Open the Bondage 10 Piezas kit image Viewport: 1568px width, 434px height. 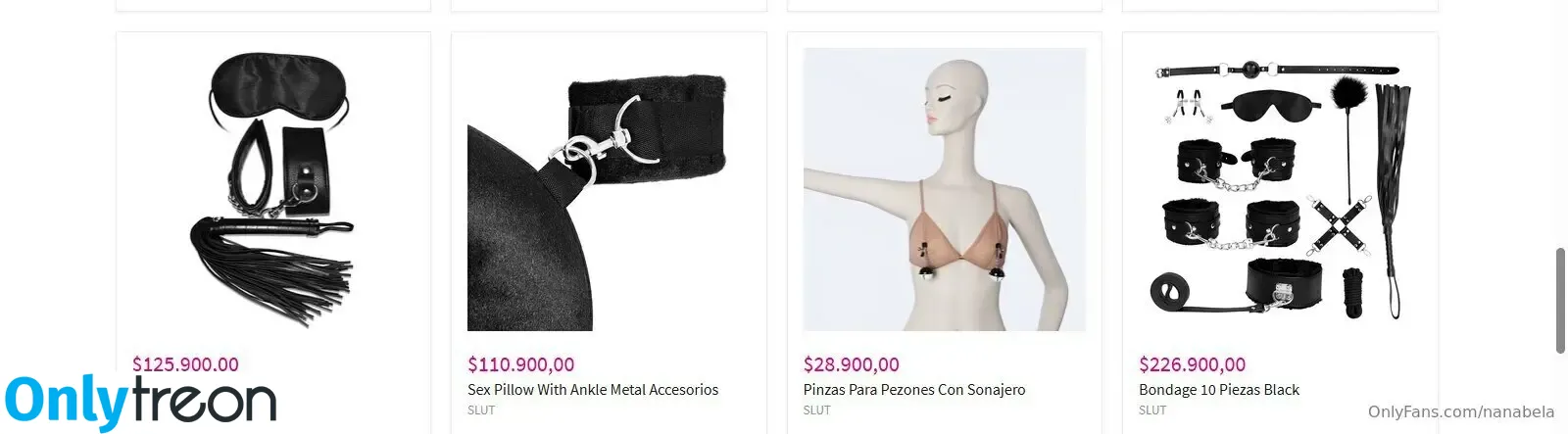(x=1280, y=189)
